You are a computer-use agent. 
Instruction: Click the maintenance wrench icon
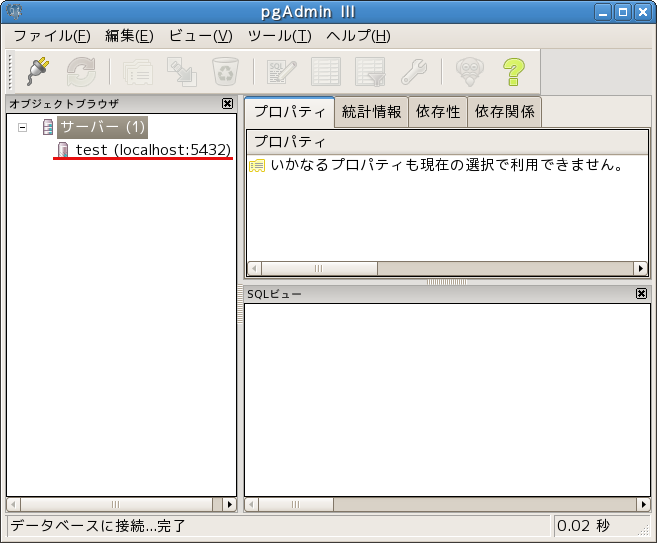click(x=414, y=72)
